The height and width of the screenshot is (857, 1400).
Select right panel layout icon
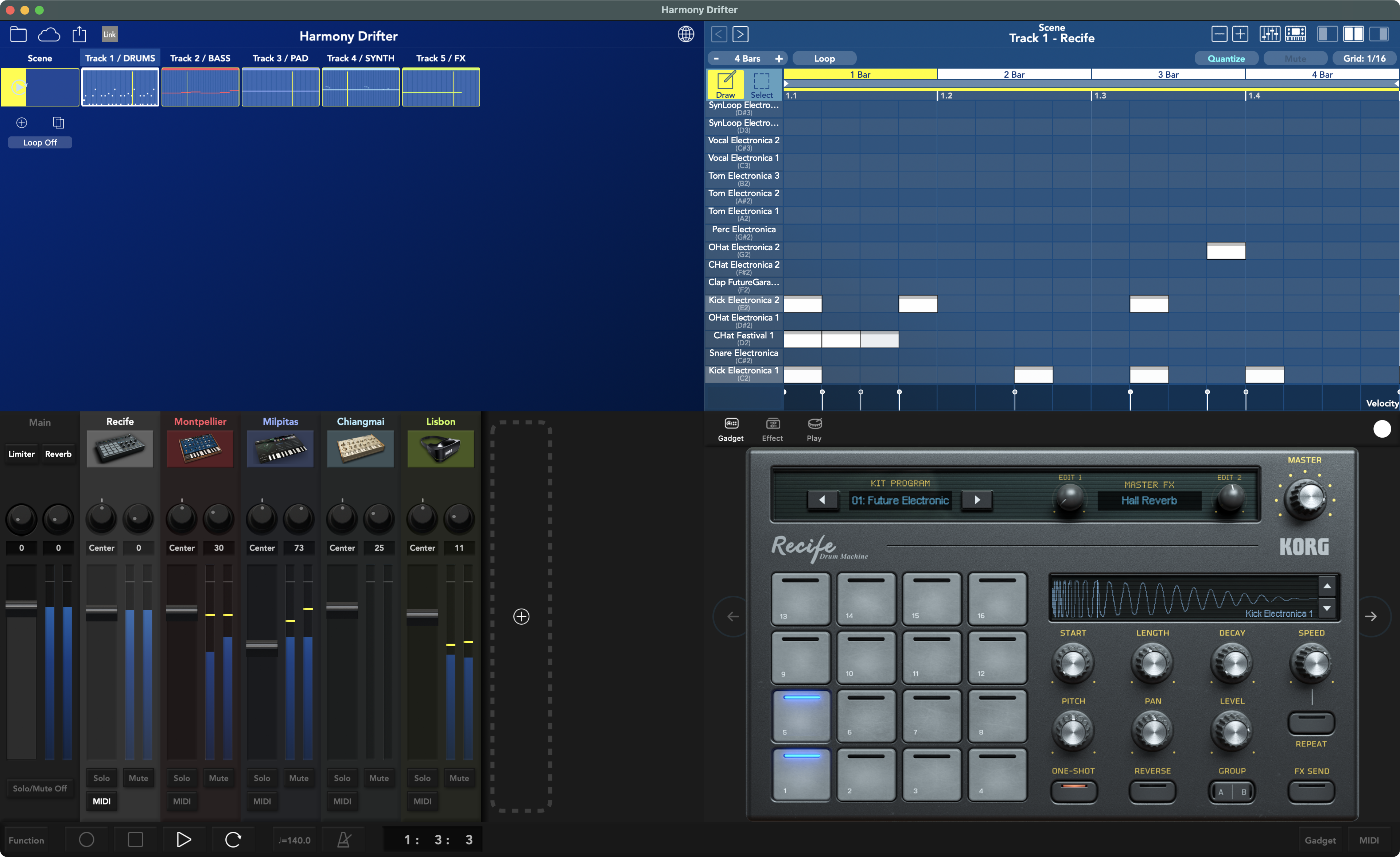[1379, 34]
